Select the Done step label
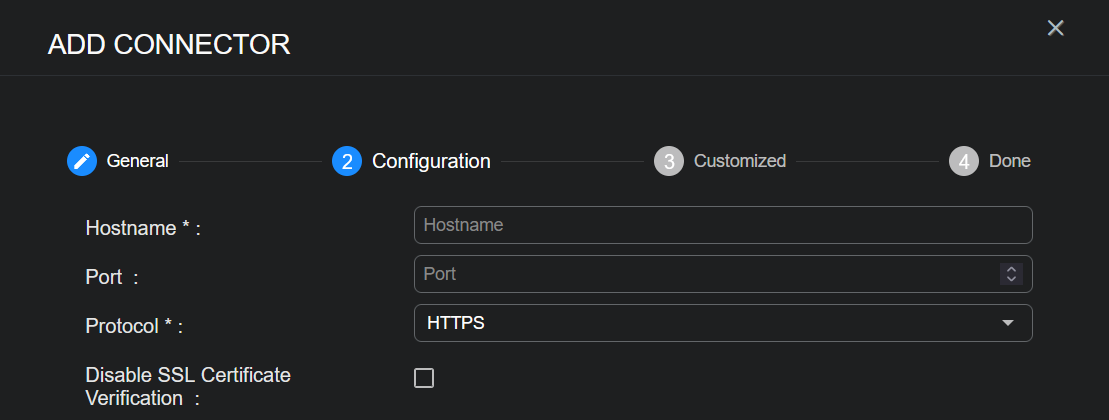Viewport: 1109px width, 420px height. [x=1009, y=161]
